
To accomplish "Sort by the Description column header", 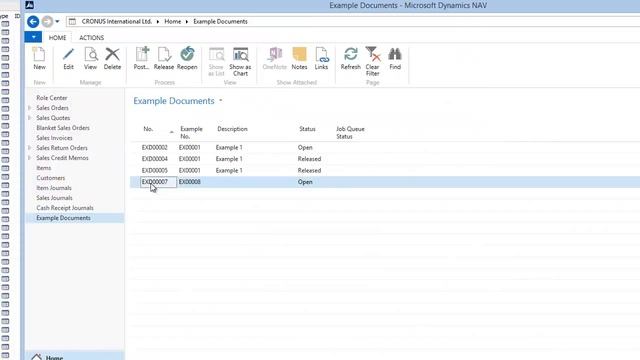I will click(x=232, y=129).
